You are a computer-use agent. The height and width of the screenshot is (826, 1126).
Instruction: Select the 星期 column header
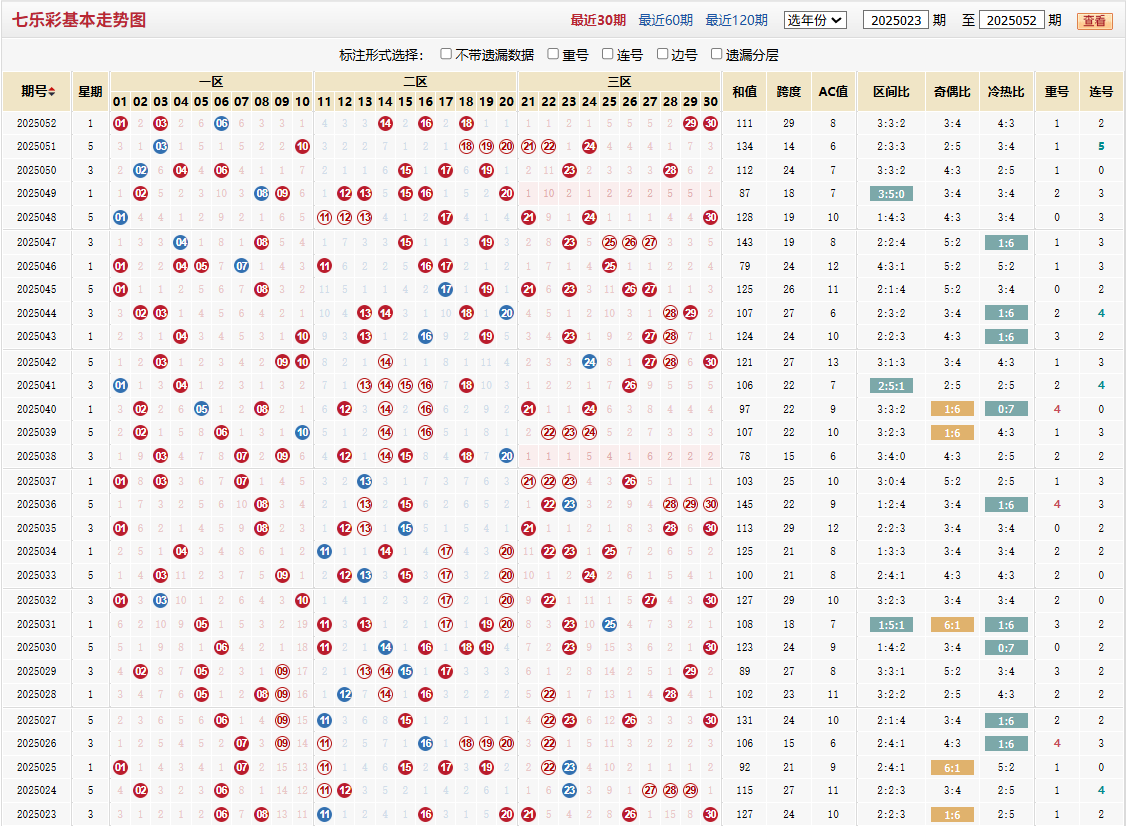pyautogui.click(x=90, y=92)
